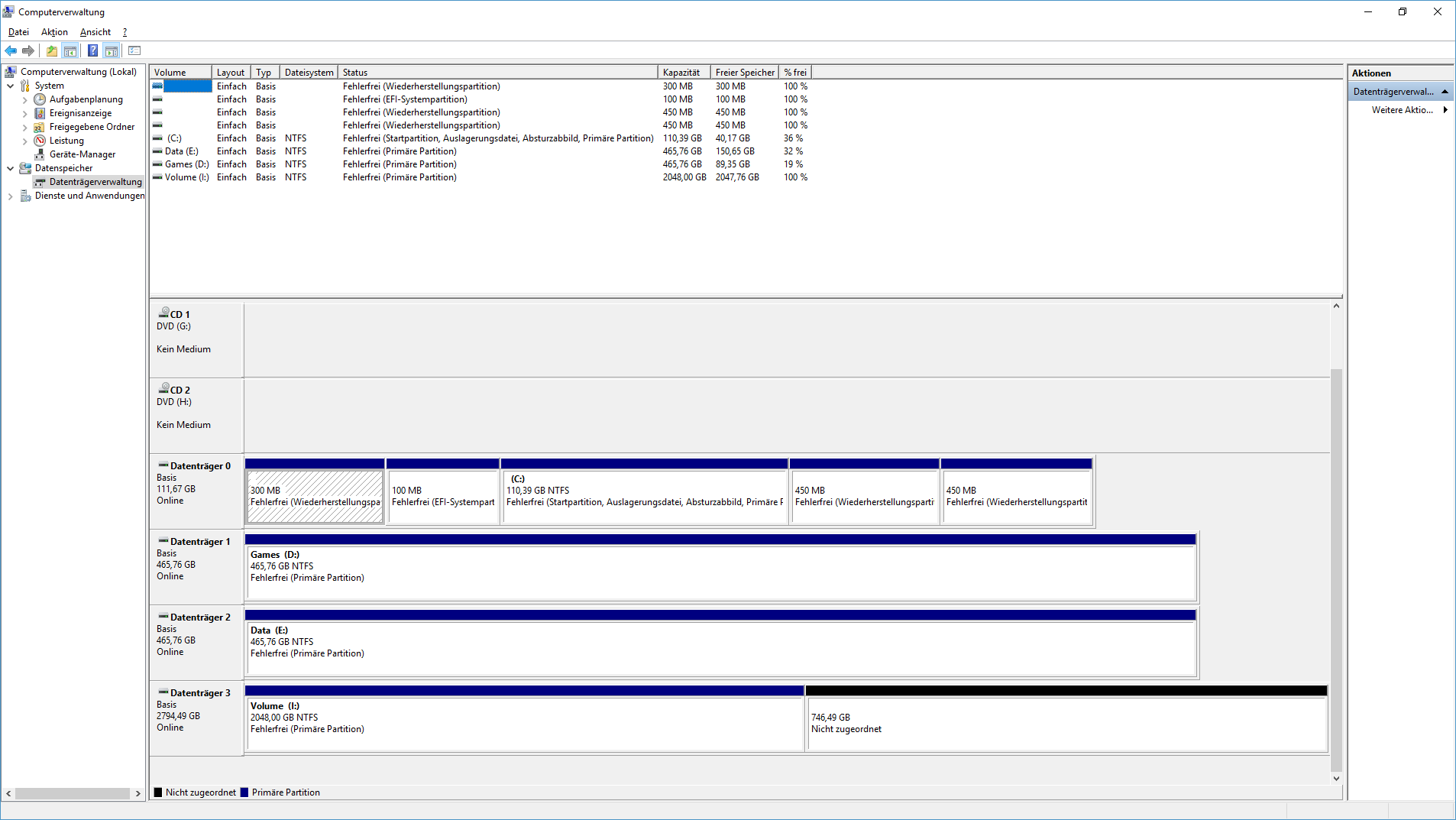The image size is (1456, 820).
Task: Select the (C:) volume row in list
Action: [480, 138]
